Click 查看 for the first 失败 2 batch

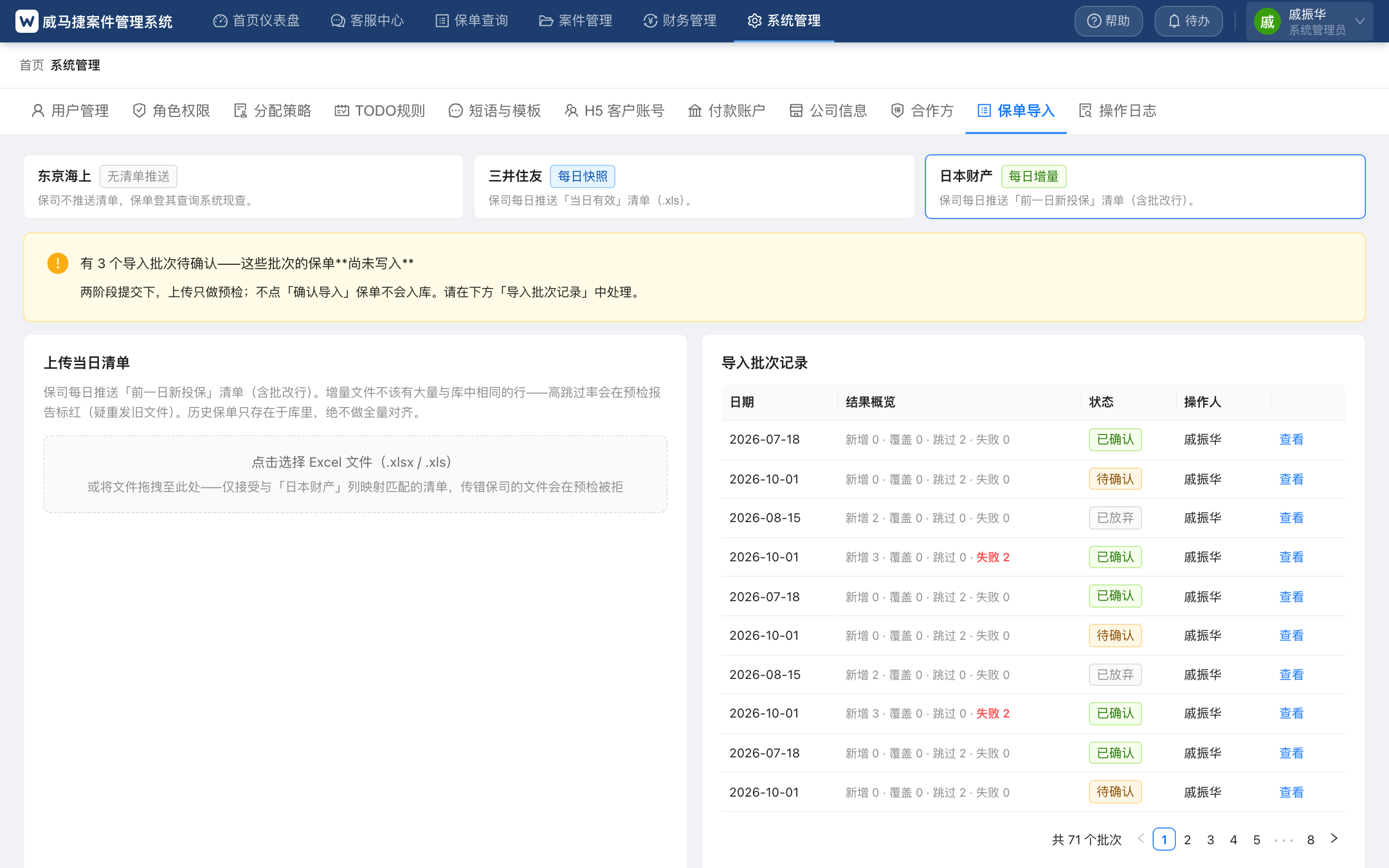(1291, 557)
